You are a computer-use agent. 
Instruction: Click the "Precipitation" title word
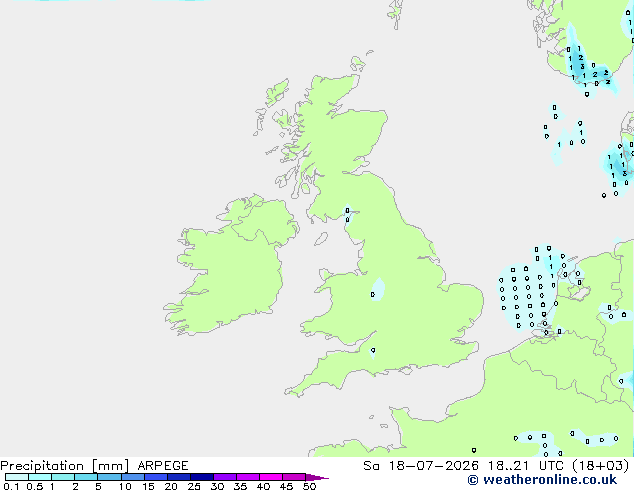[42, 466]
